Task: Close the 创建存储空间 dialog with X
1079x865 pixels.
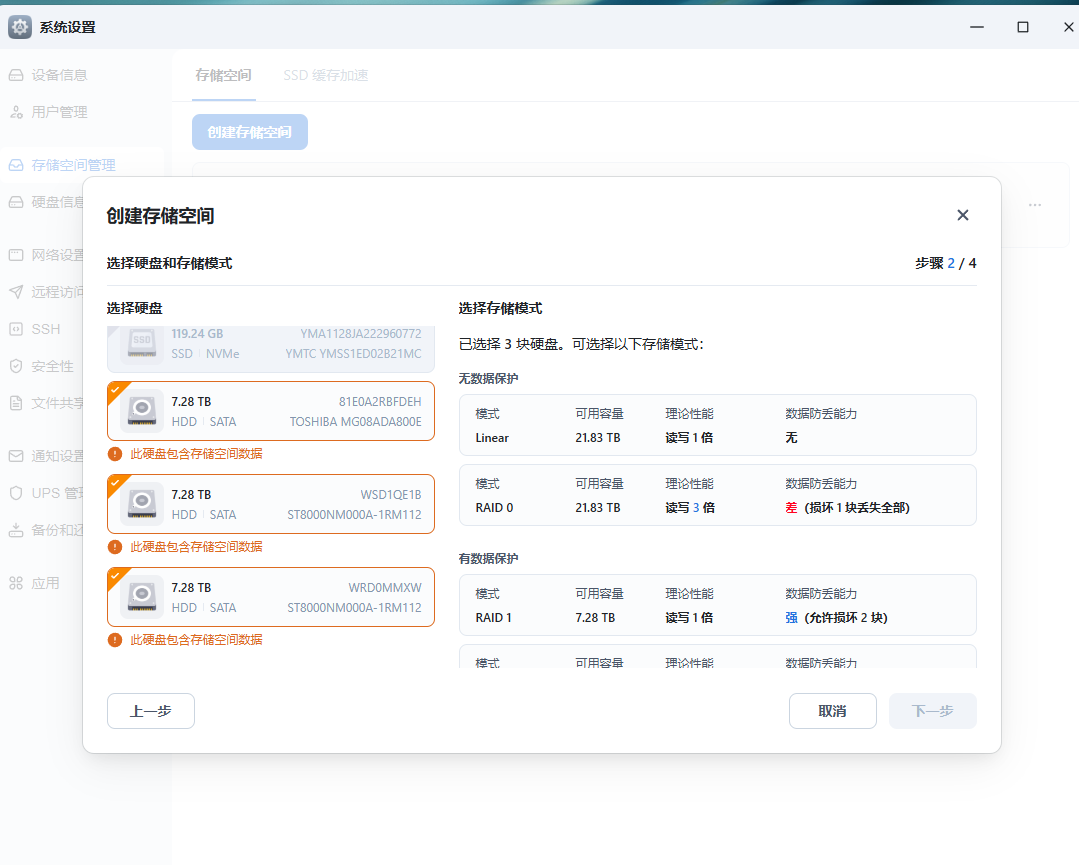Action: (962, 215)
